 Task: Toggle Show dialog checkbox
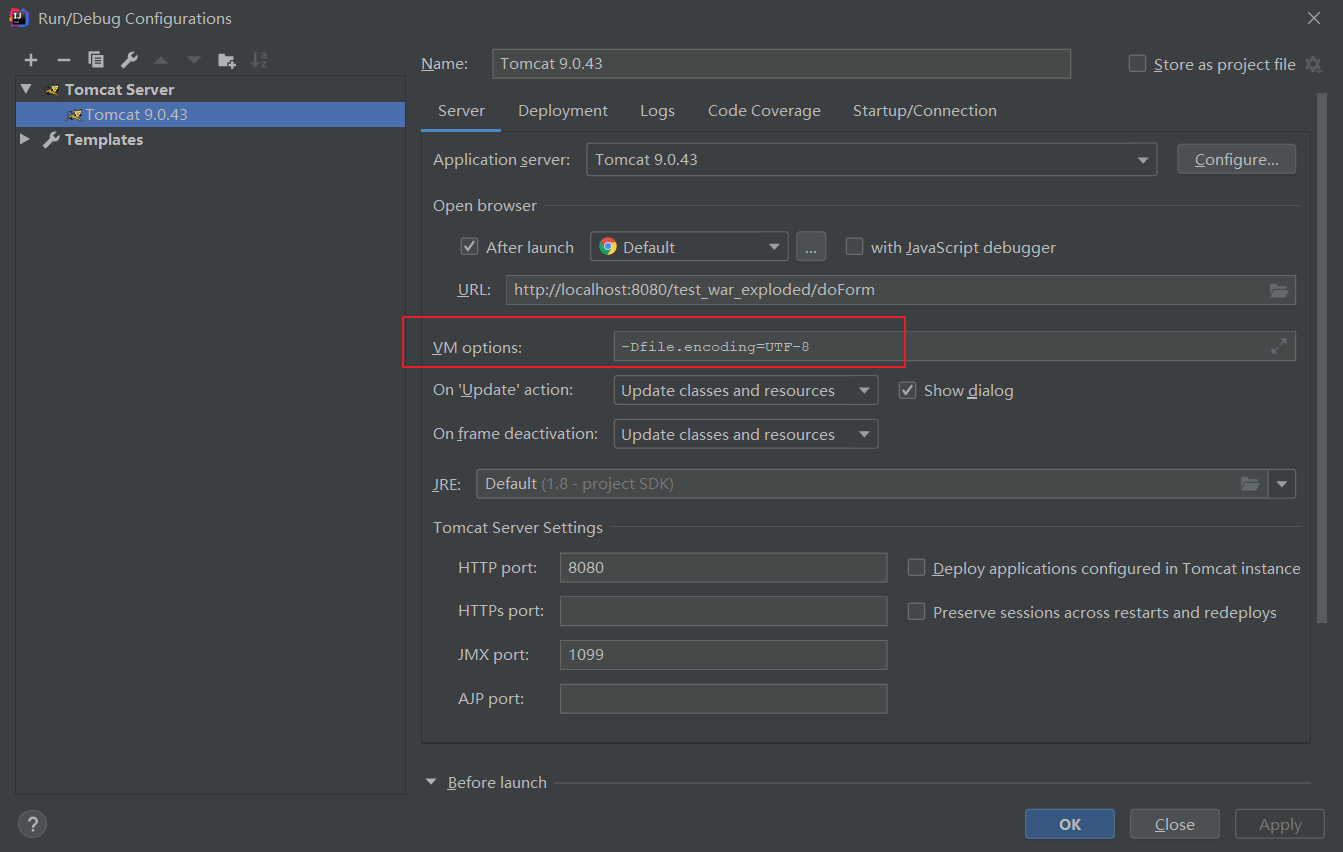(907, 390)
